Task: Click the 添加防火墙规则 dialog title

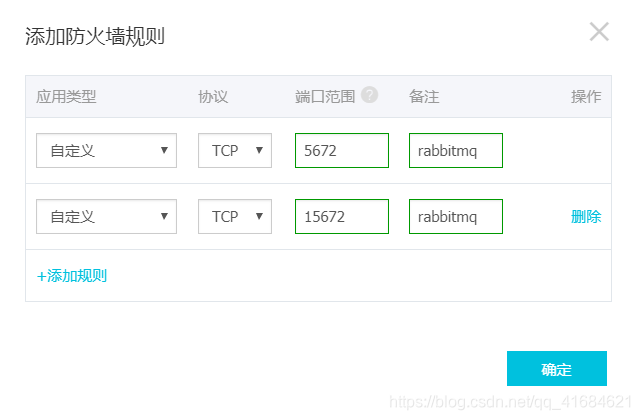Action: pos(95,36)
